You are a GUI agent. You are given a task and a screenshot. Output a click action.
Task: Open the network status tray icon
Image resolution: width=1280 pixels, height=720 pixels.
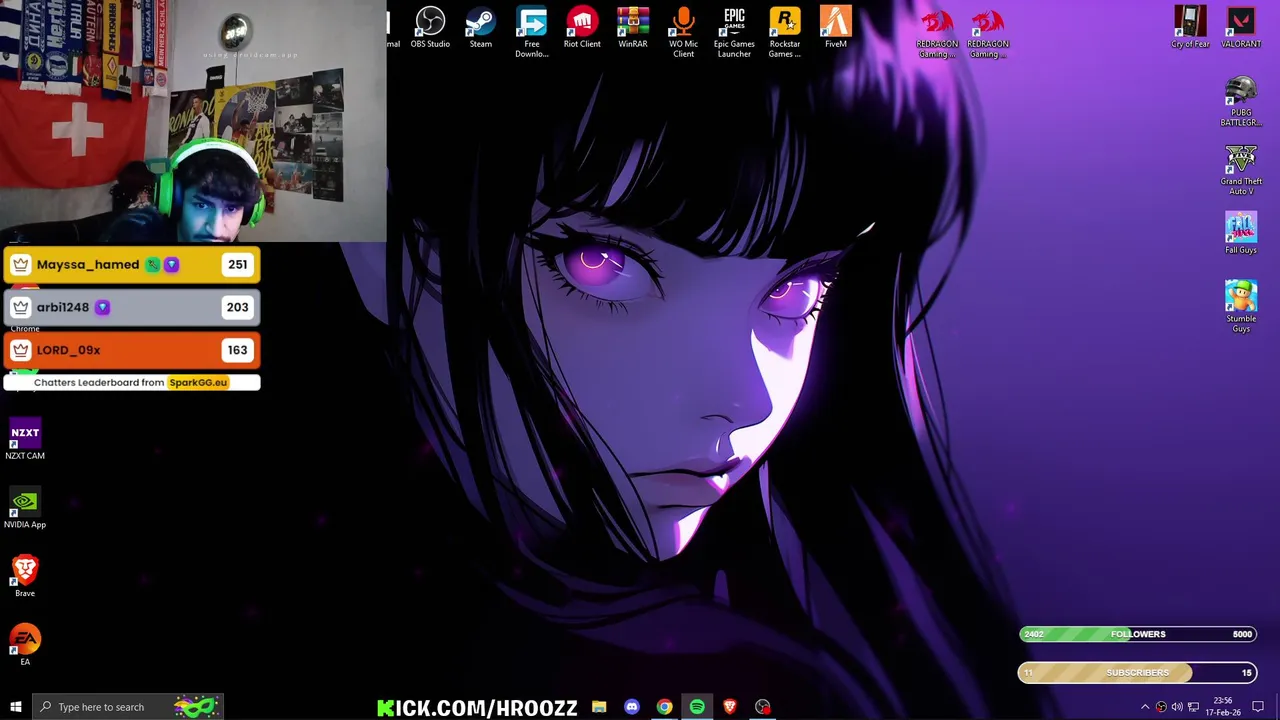click(x=1193, y=707)
